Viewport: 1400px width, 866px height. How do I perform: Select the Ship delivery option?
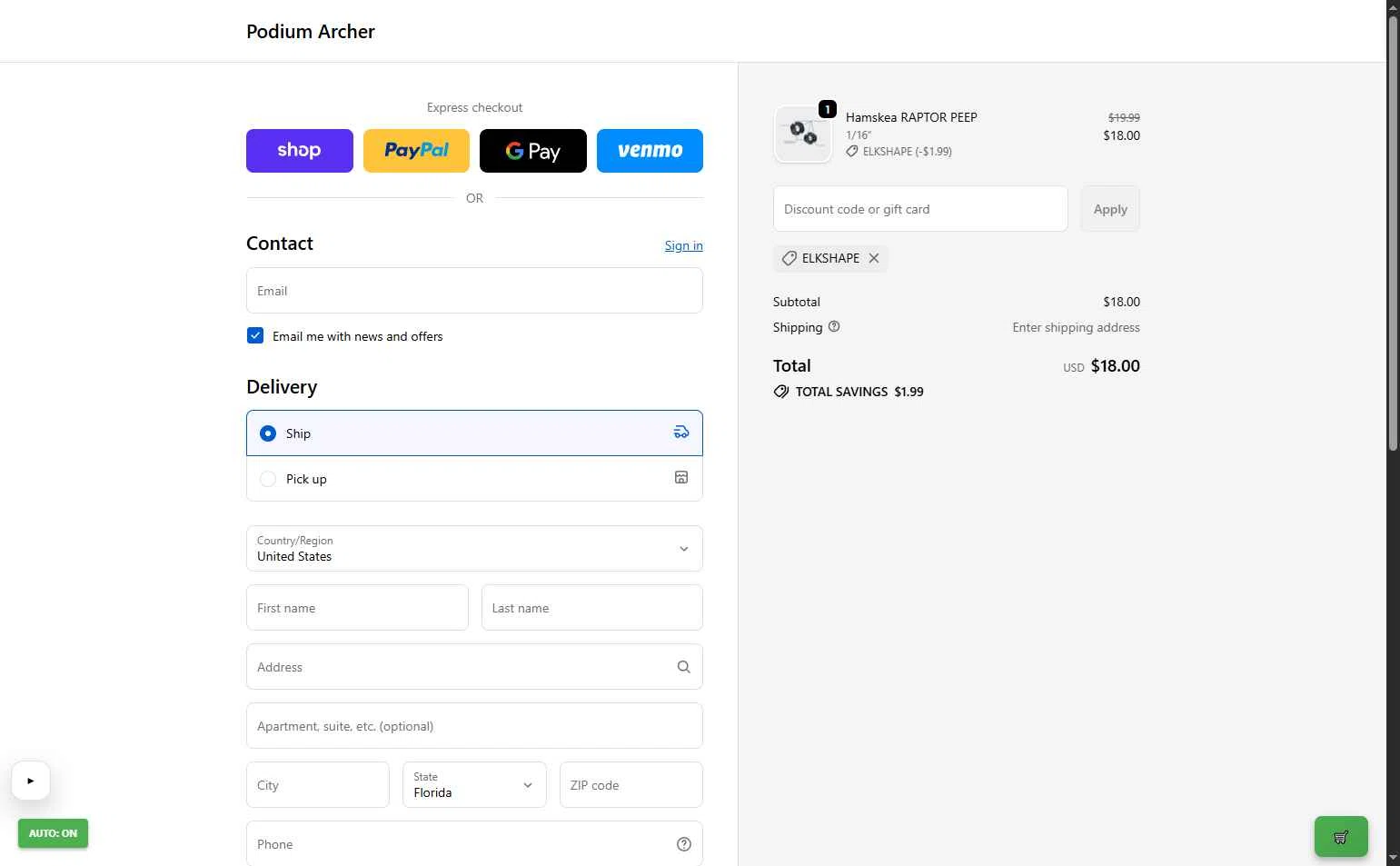click(x=474, y=433)
